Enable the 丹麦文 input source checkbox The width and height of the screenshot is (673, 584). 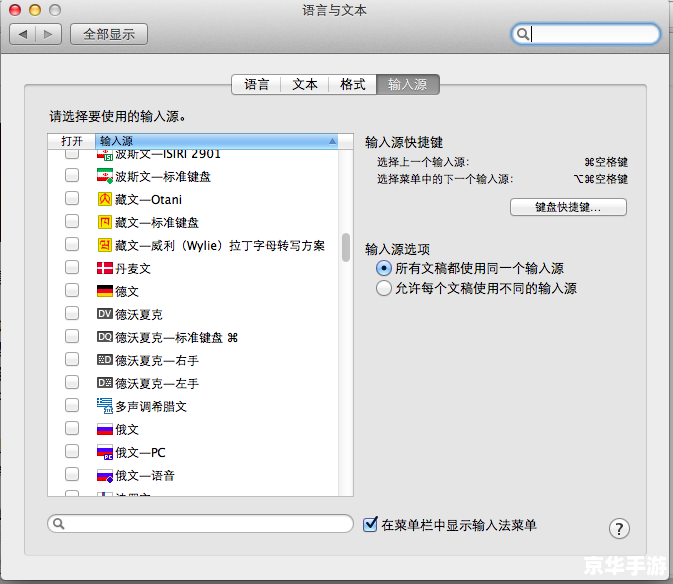pyautogui.click(x=72, y=267)
